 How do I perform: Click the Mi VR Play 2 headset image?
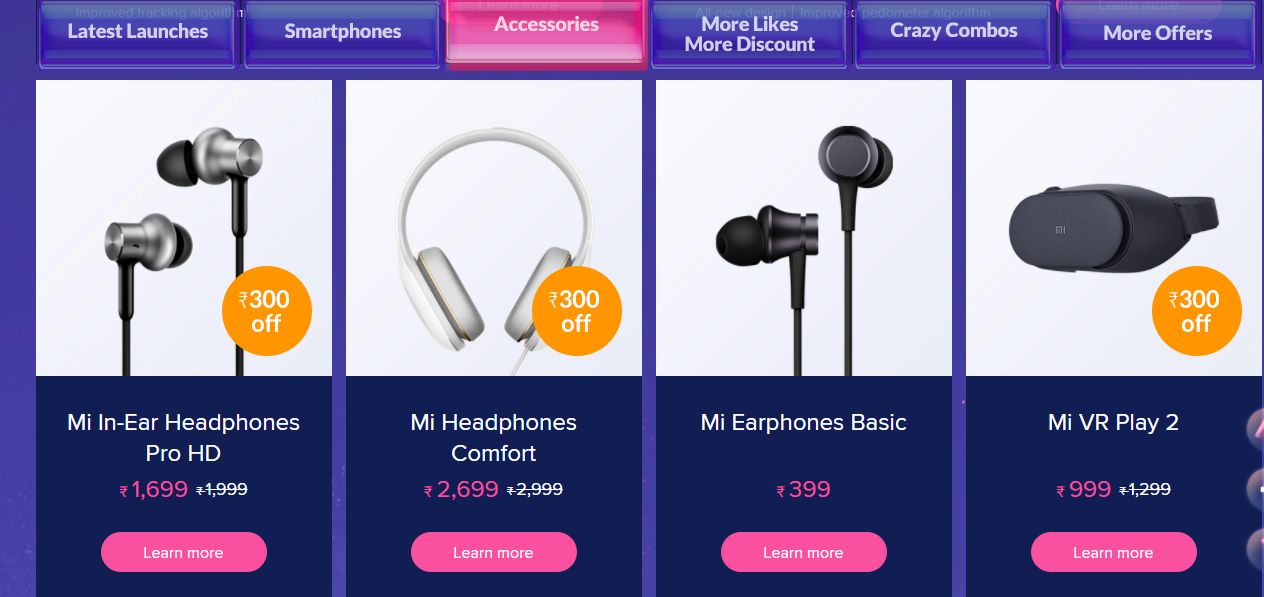(1114, 228)
